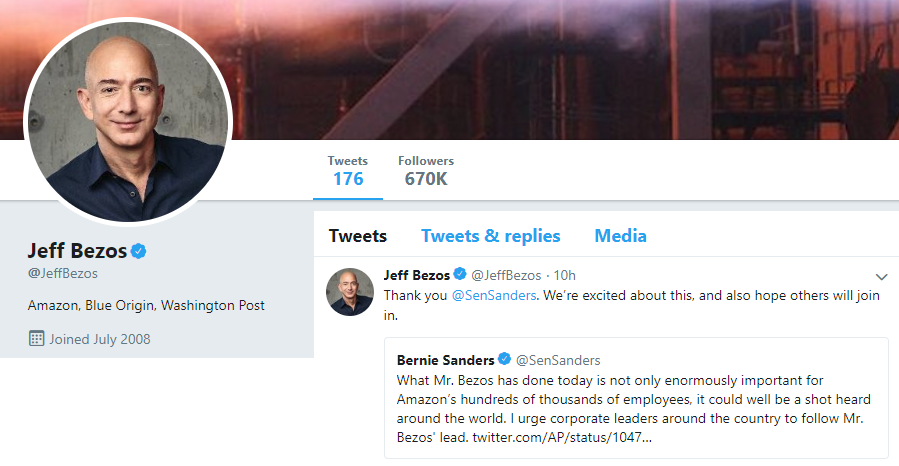This screenshot has width=899, height=466.
Task: Click @JeffBezos handle in tweet header
Action: pyautogui.click(x=506, y=276)
